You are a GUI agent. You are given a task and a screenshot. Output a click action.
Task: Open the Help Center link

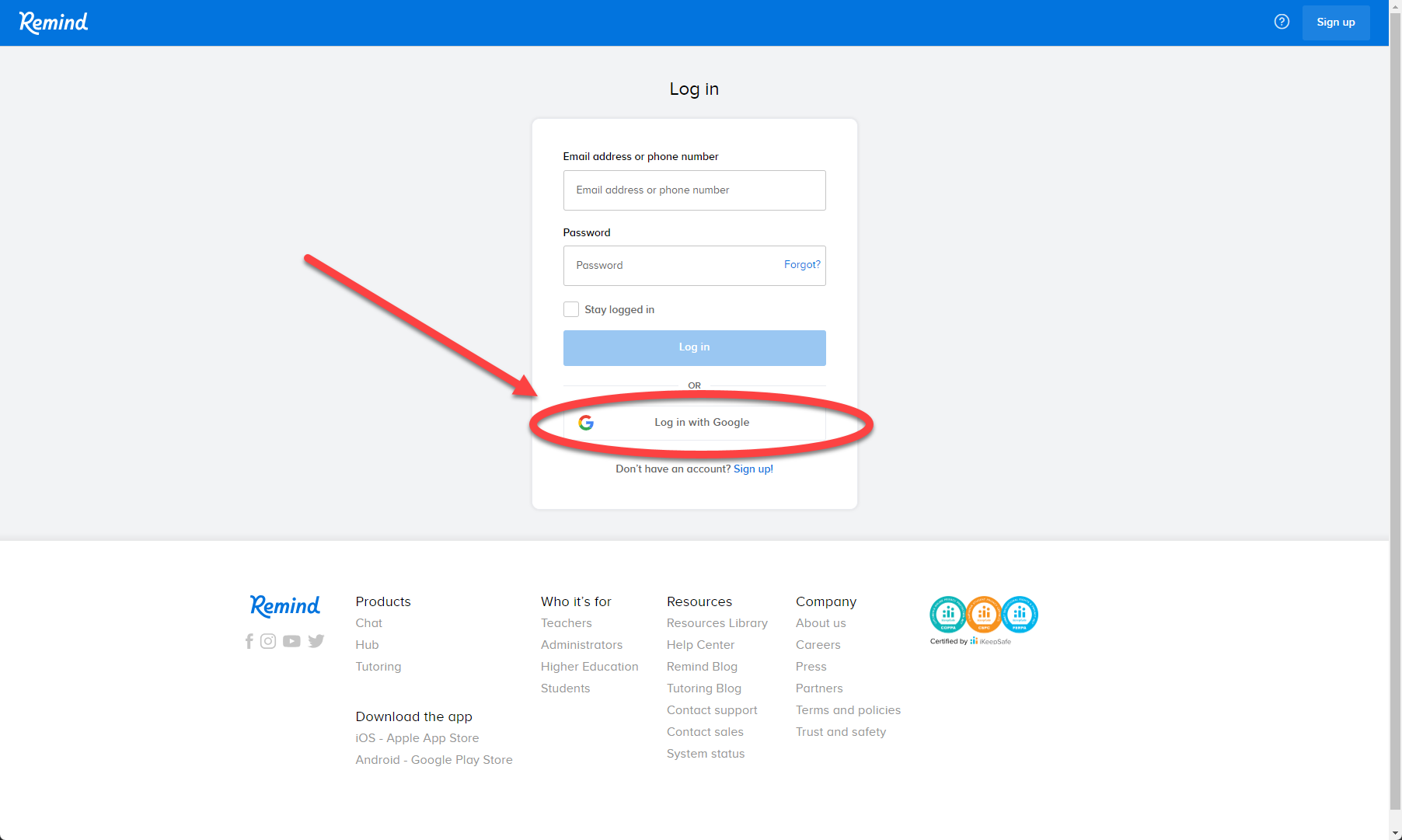coord(701,645)
